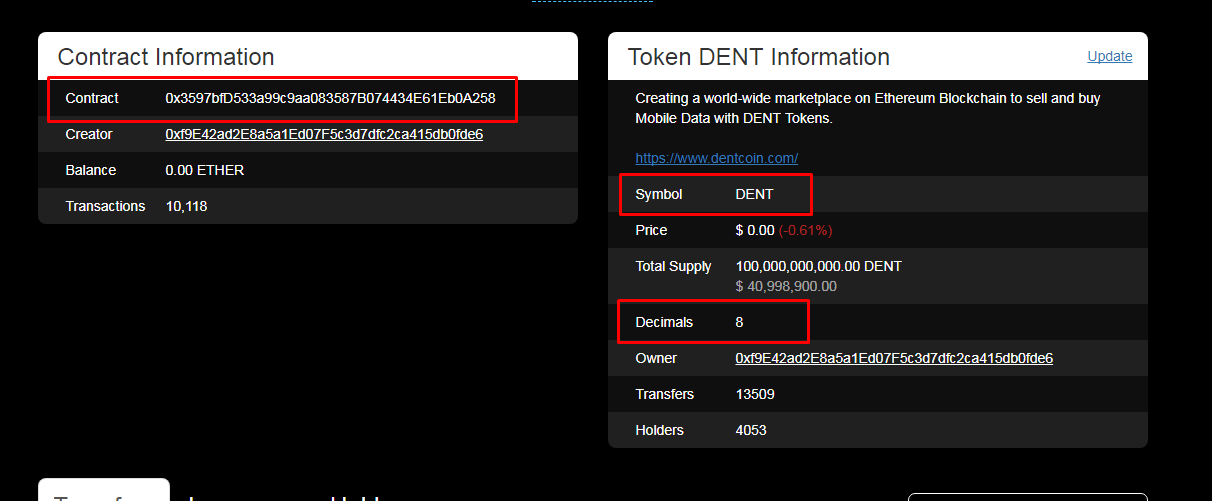
Task: Click the Balance value 0.00 ETHER
Action: tap(205, 170)
